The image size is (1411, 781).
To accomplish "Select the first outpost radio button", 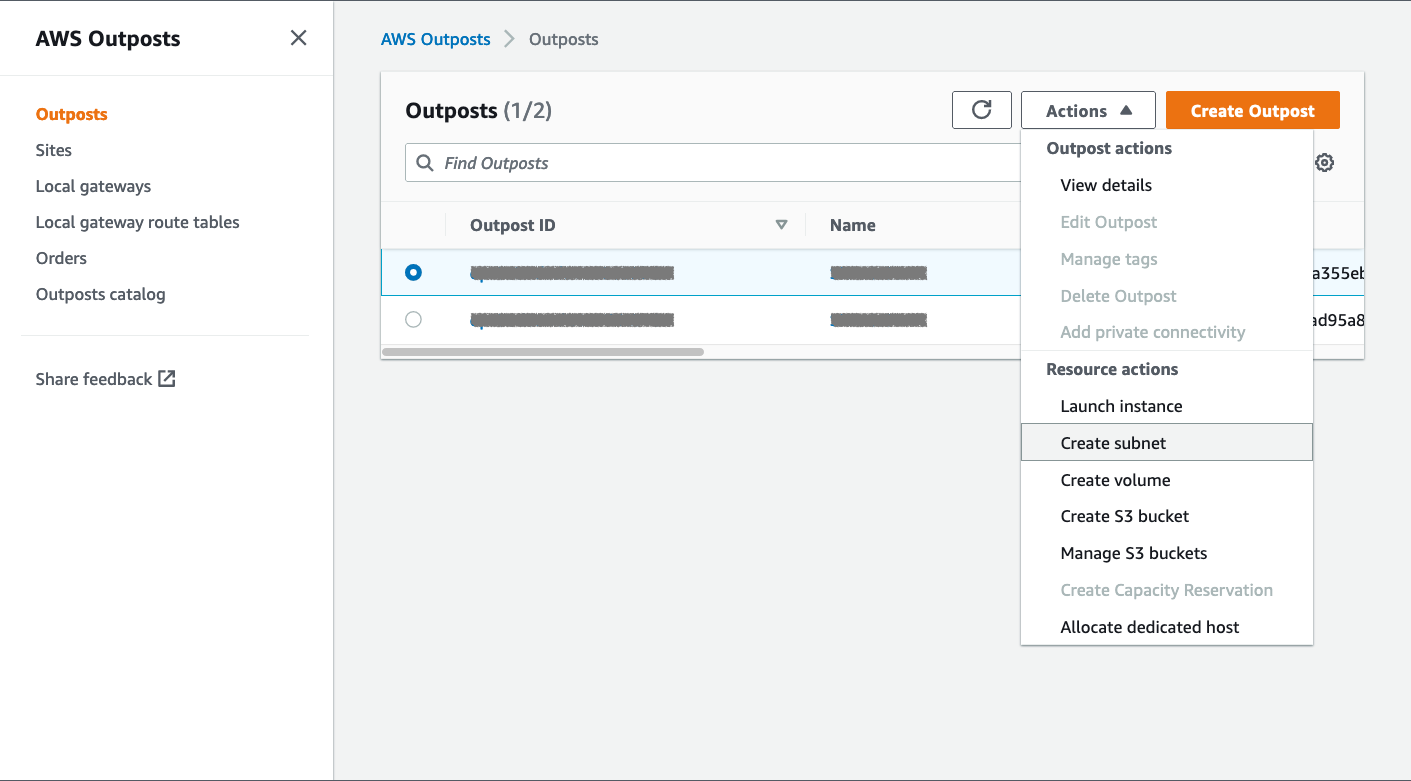I will point(413,272).
